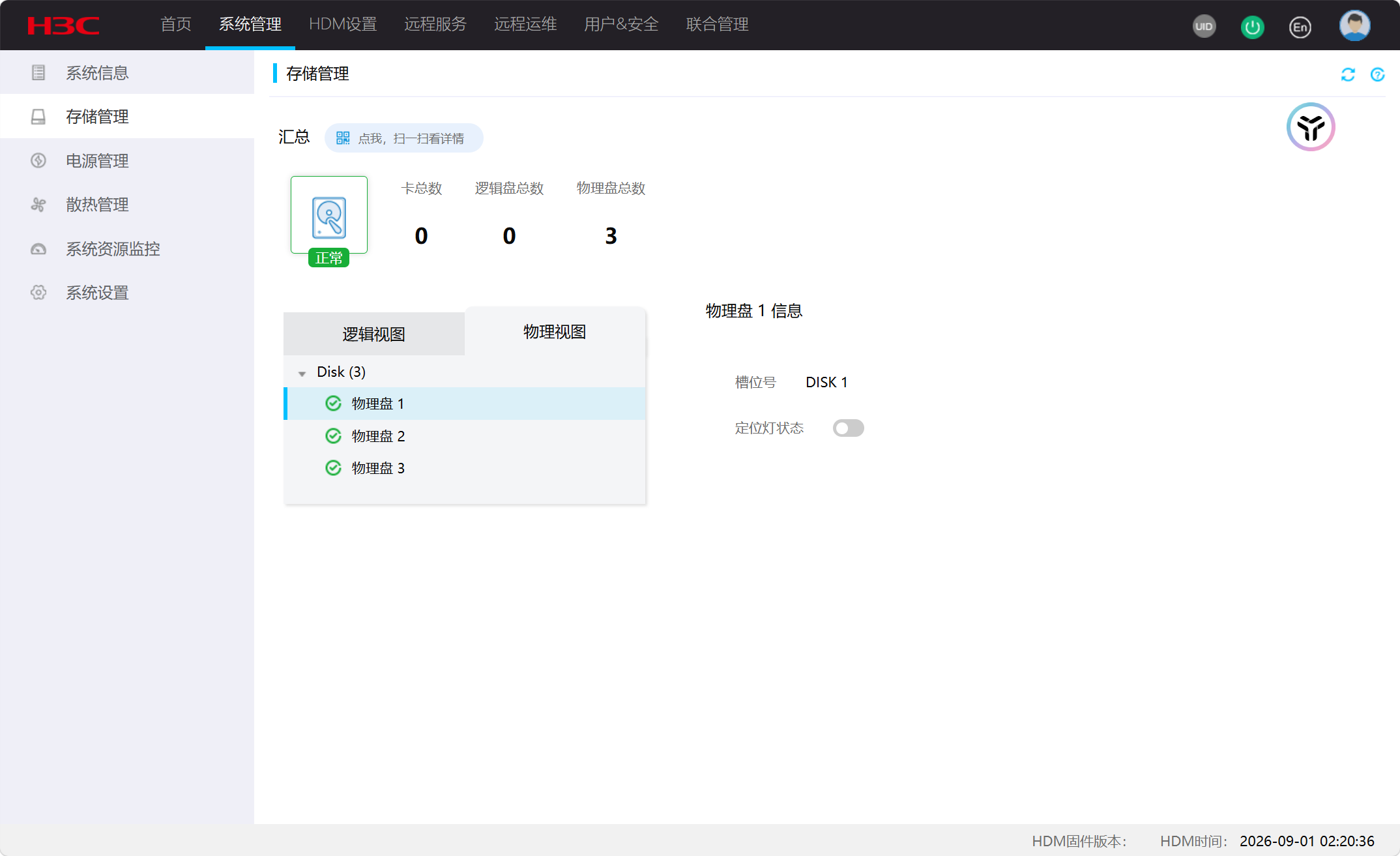Image resolution: width=1400 pixels, height=856 pixels.
Task: Open the 用户&安全 top menu
Action: pyautogui.click(x=621, y=25)
